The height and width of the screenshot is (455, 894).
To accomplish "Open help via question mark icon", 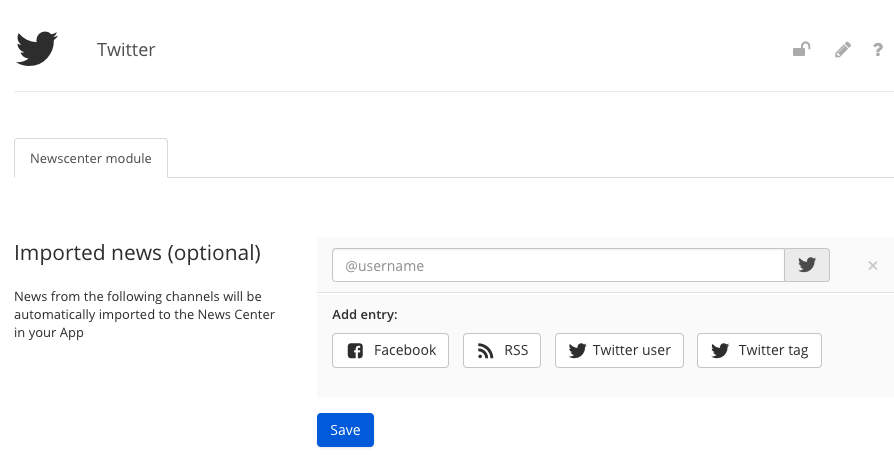I will [877, 50].
